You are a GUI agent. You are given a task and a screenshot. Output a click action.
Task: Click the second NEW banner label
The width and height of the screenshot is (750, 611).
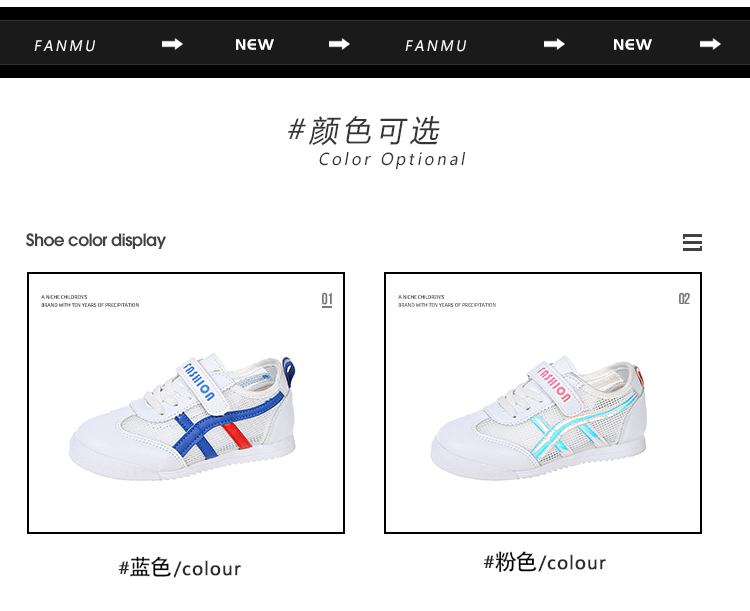click(x=632, y=45)
